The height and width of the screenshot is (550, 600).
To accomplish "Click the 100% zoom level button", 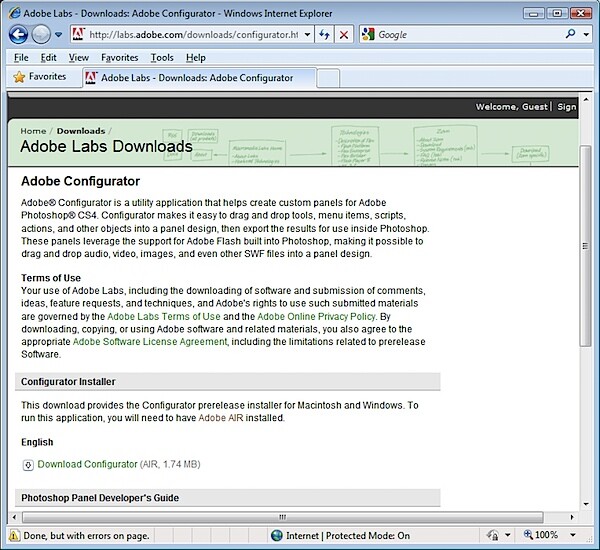I will tap(541, 535).
